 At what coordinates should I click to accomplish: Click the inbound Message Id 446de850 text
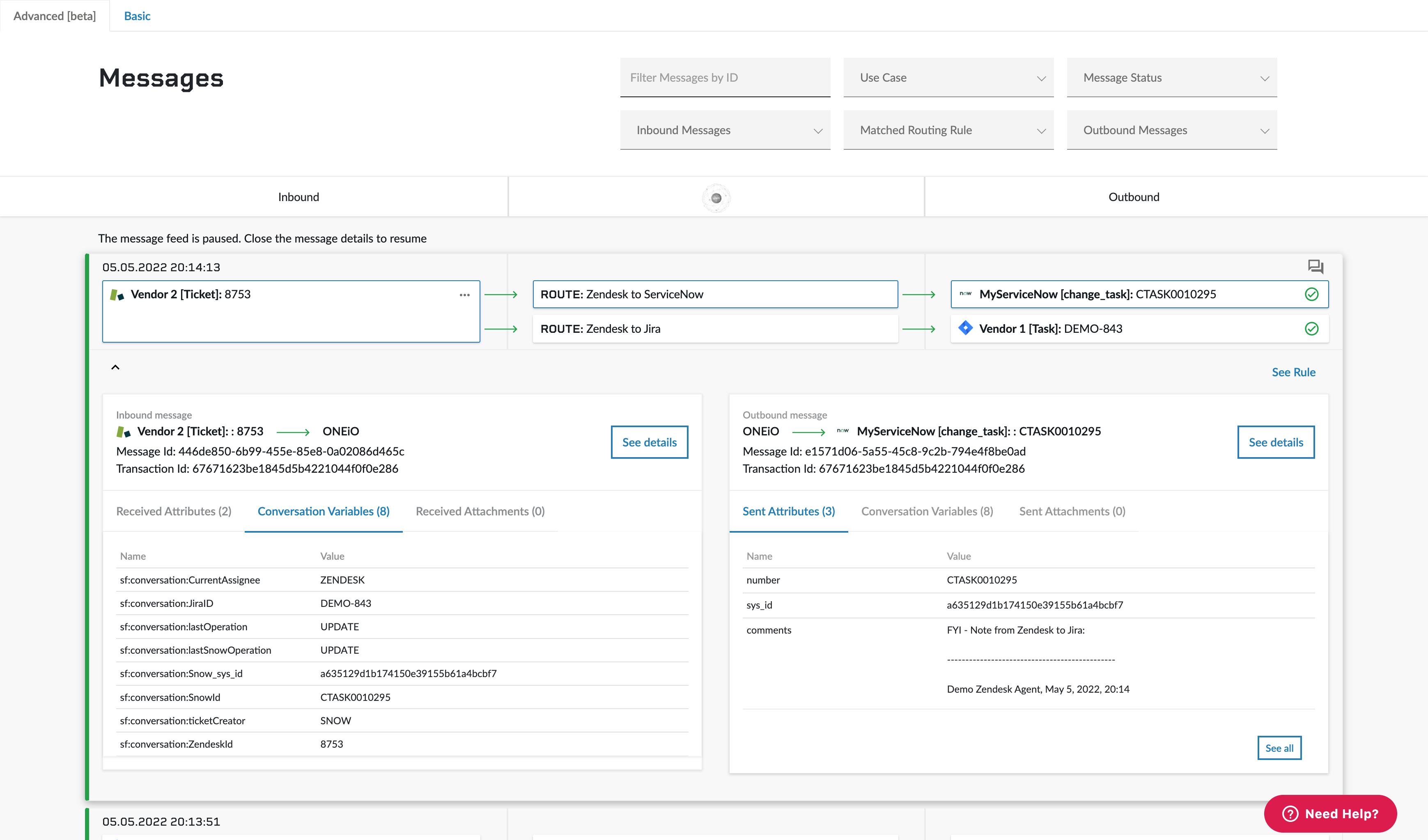point(260,451)
